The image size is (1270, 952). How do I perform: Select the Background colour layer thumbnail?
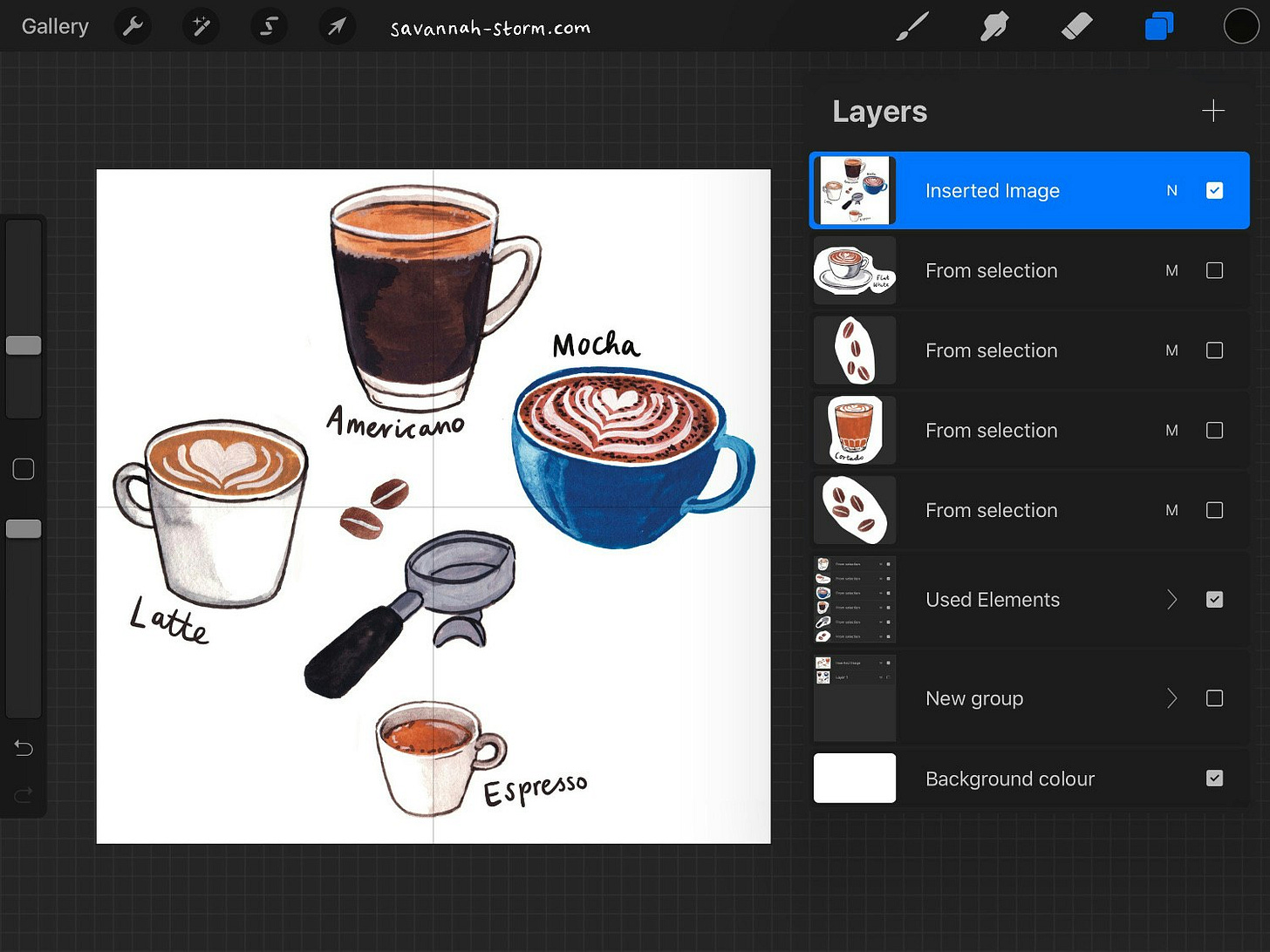(854, 778)
